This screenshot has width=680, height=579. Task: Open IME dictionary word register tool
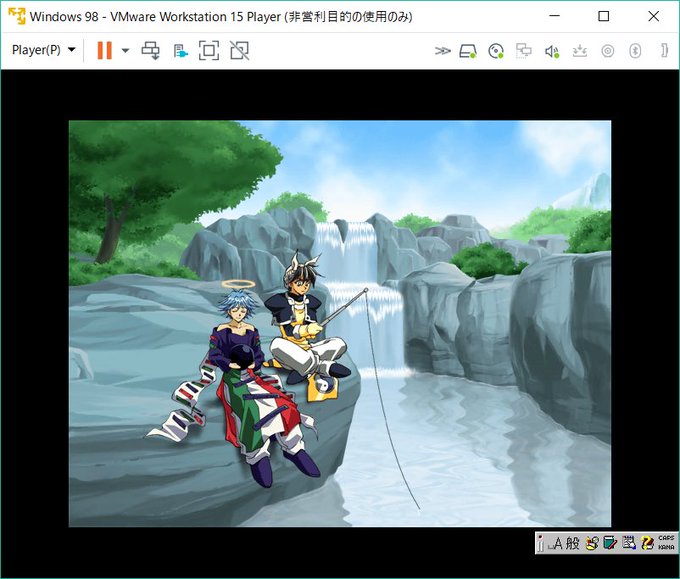tap(610, 543)
